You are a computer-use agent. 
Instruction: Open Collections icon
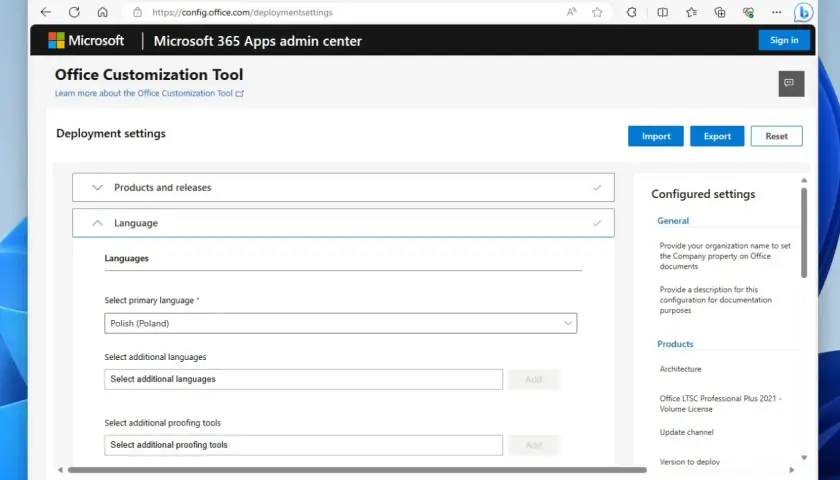point(720,12)
